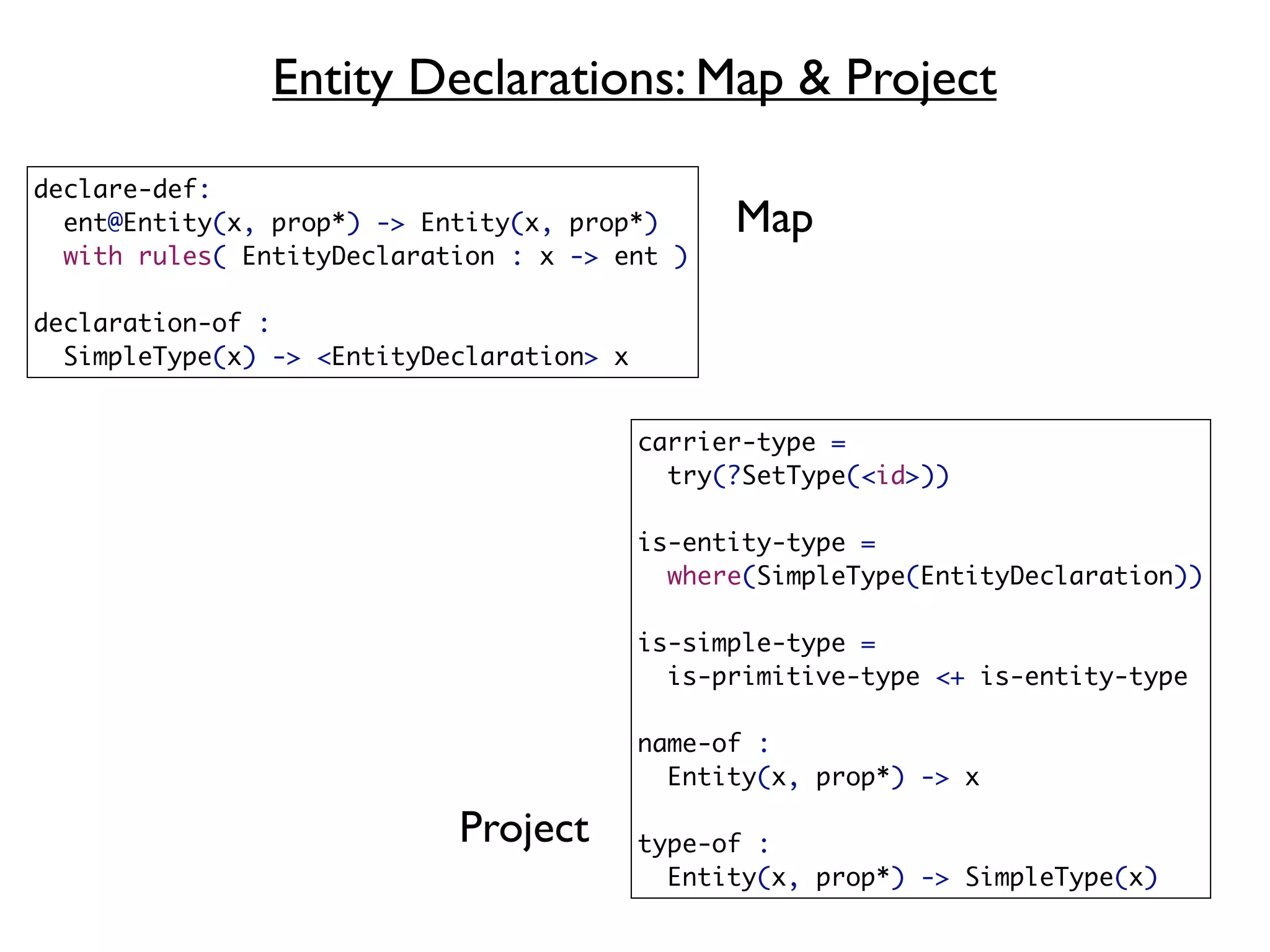
Task: Click the slide title 'Entity Declarations: Map & Project'
Action: (x=634, y=79)
